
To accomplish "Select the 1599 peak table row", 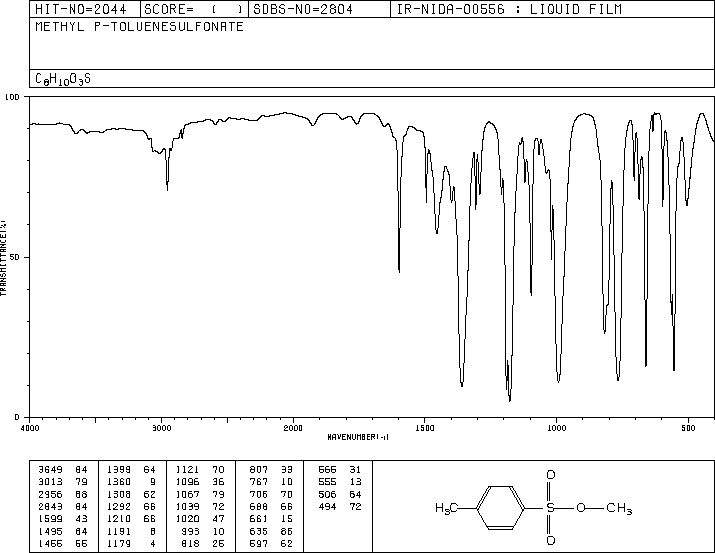I will click(x=63, y=519).
